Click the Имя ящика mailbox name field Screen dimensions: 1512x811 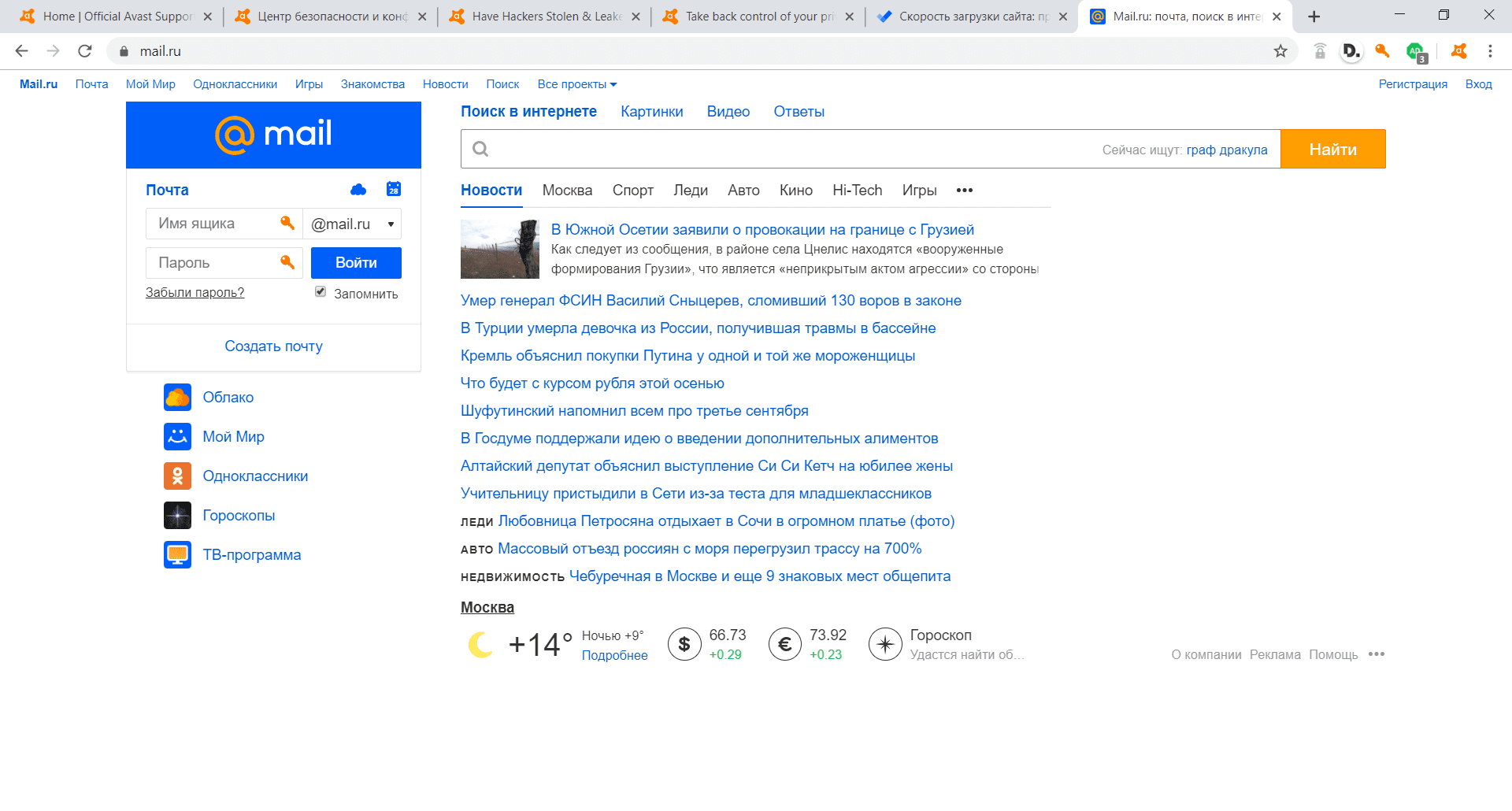[224, 224]
